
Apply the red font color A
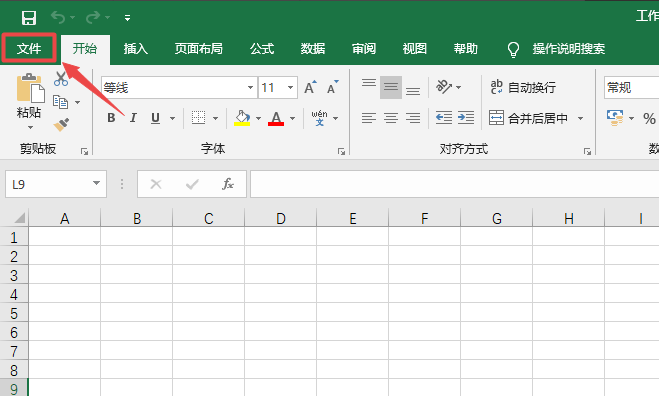pyautogui.click(x=276, y=118)
